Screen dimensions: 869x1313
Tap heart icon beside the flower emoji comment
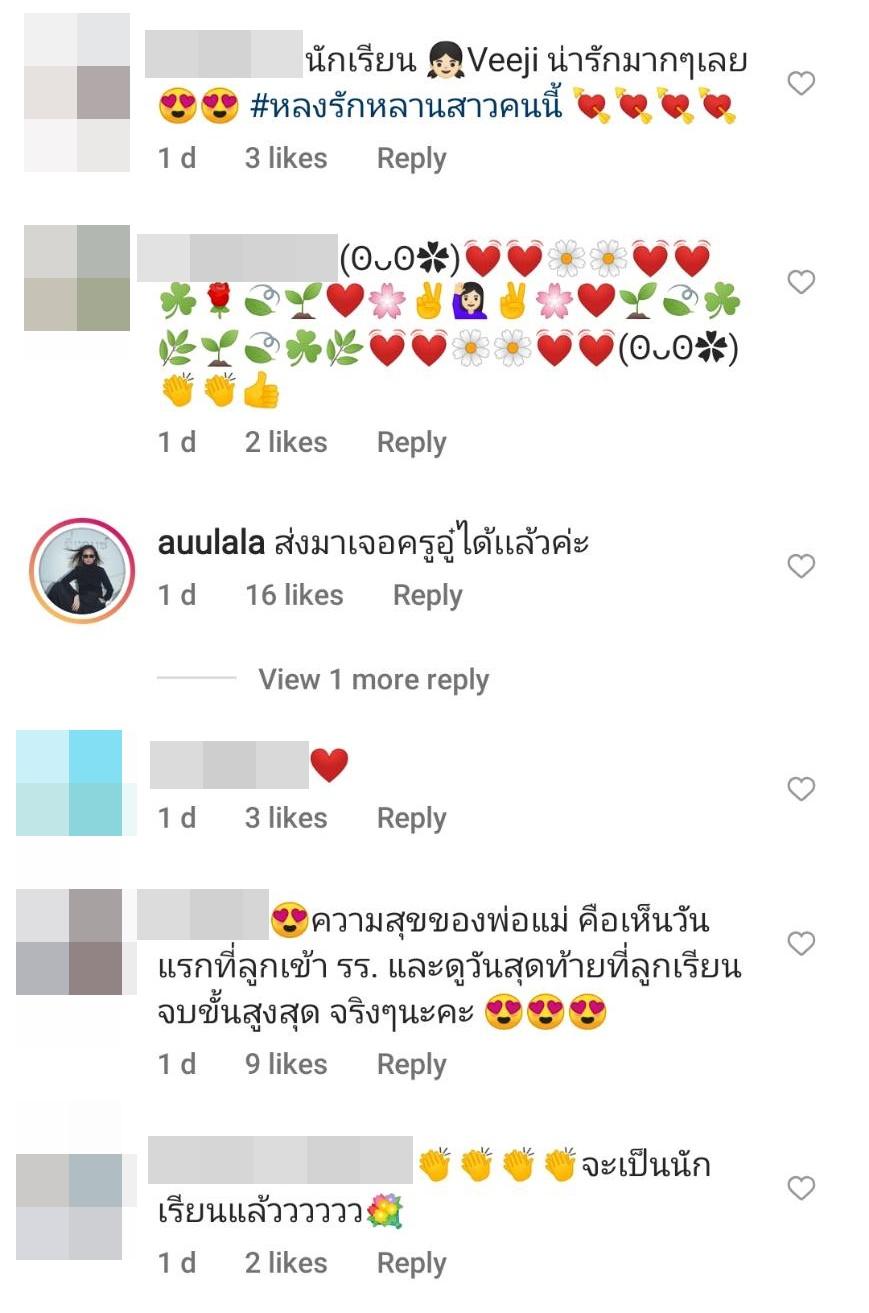(x=801, y=282)
